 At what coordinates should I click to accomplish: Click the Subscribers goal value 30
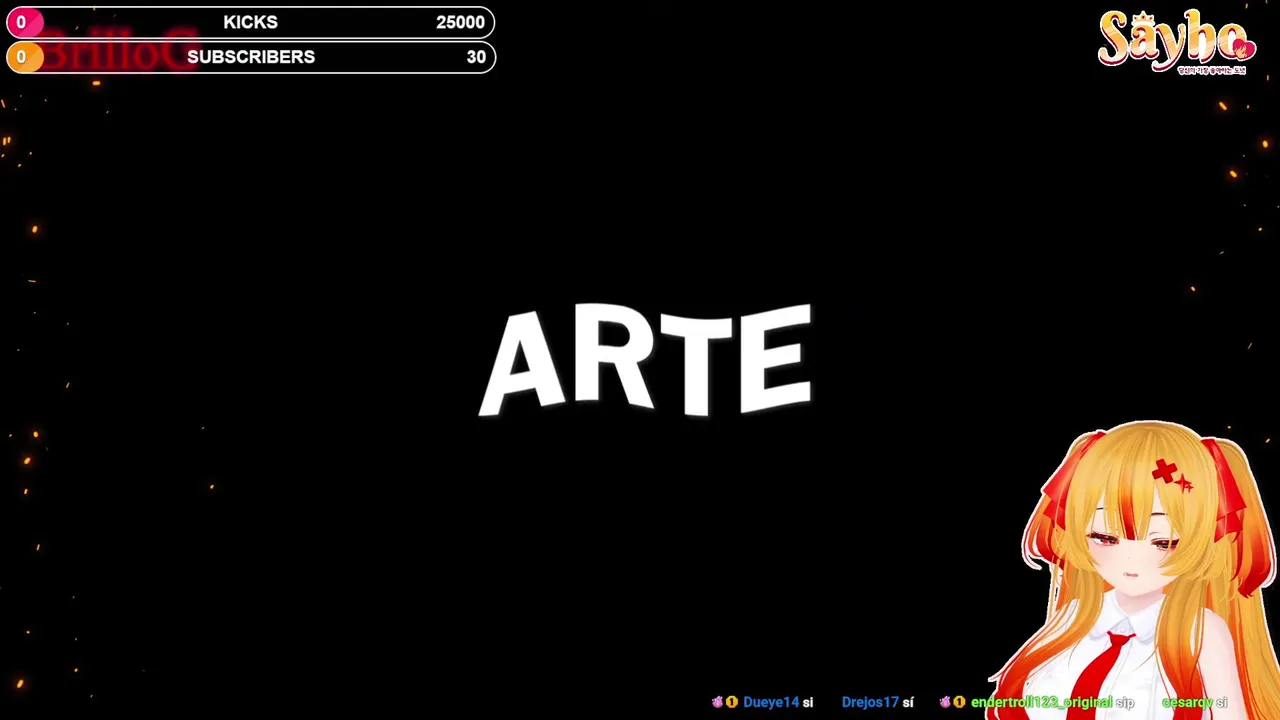(x=476, y=57)
